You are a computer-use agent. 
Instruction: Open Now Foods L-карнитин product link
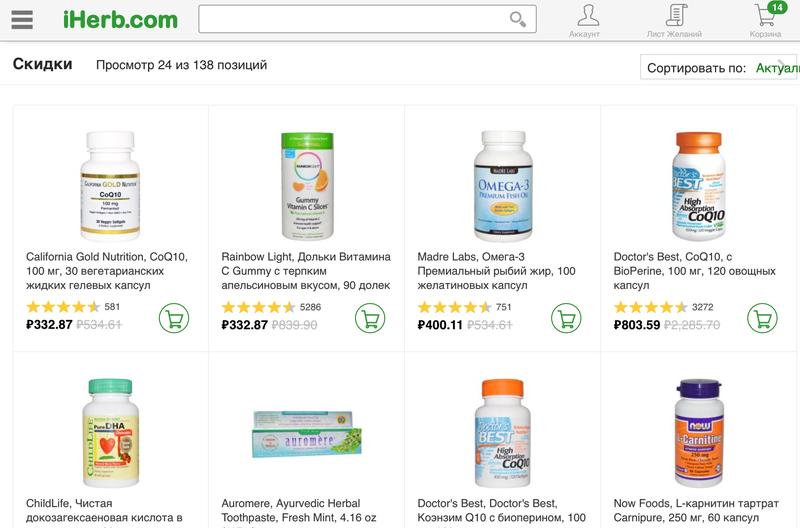coord(694,511)
